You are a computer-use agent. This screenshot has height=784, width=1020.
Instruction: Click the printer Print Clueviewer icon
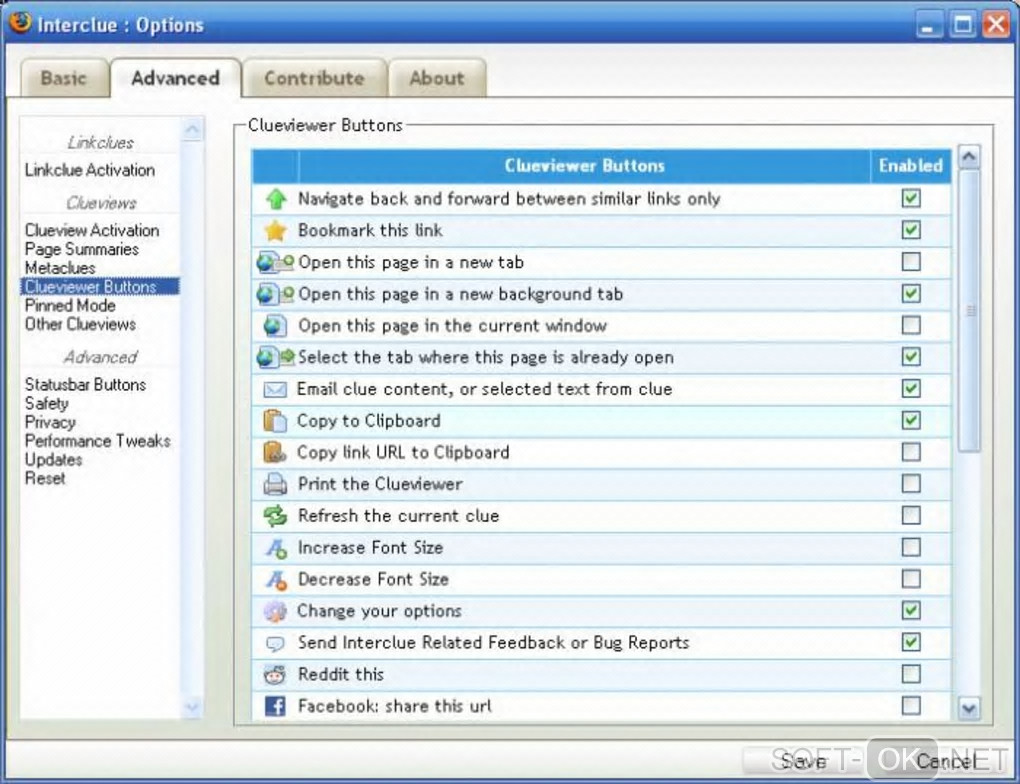point(275,484)
